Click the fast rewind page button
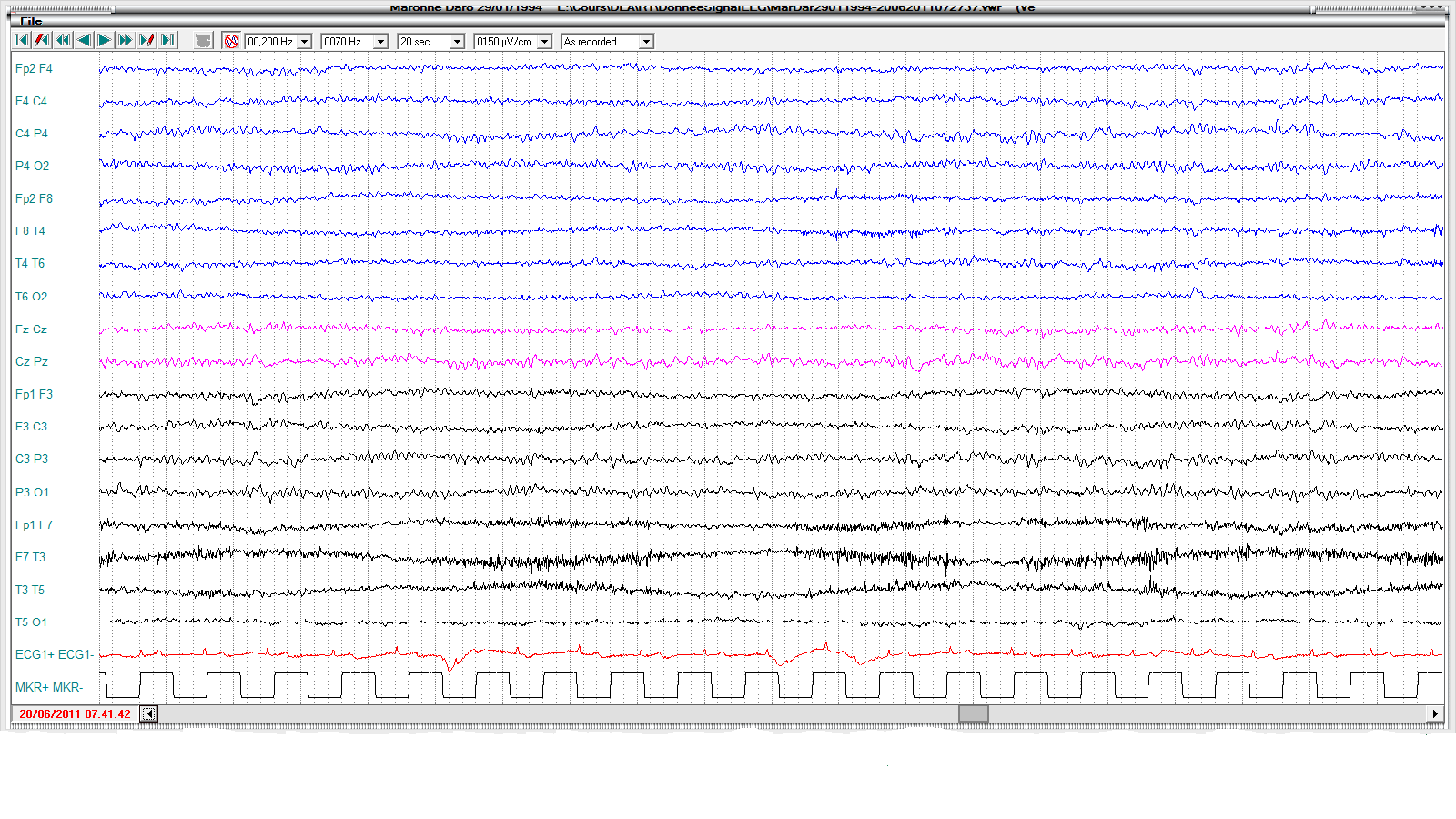The width and height of the screenshot is (1456, 819). [x=63, y=41]
